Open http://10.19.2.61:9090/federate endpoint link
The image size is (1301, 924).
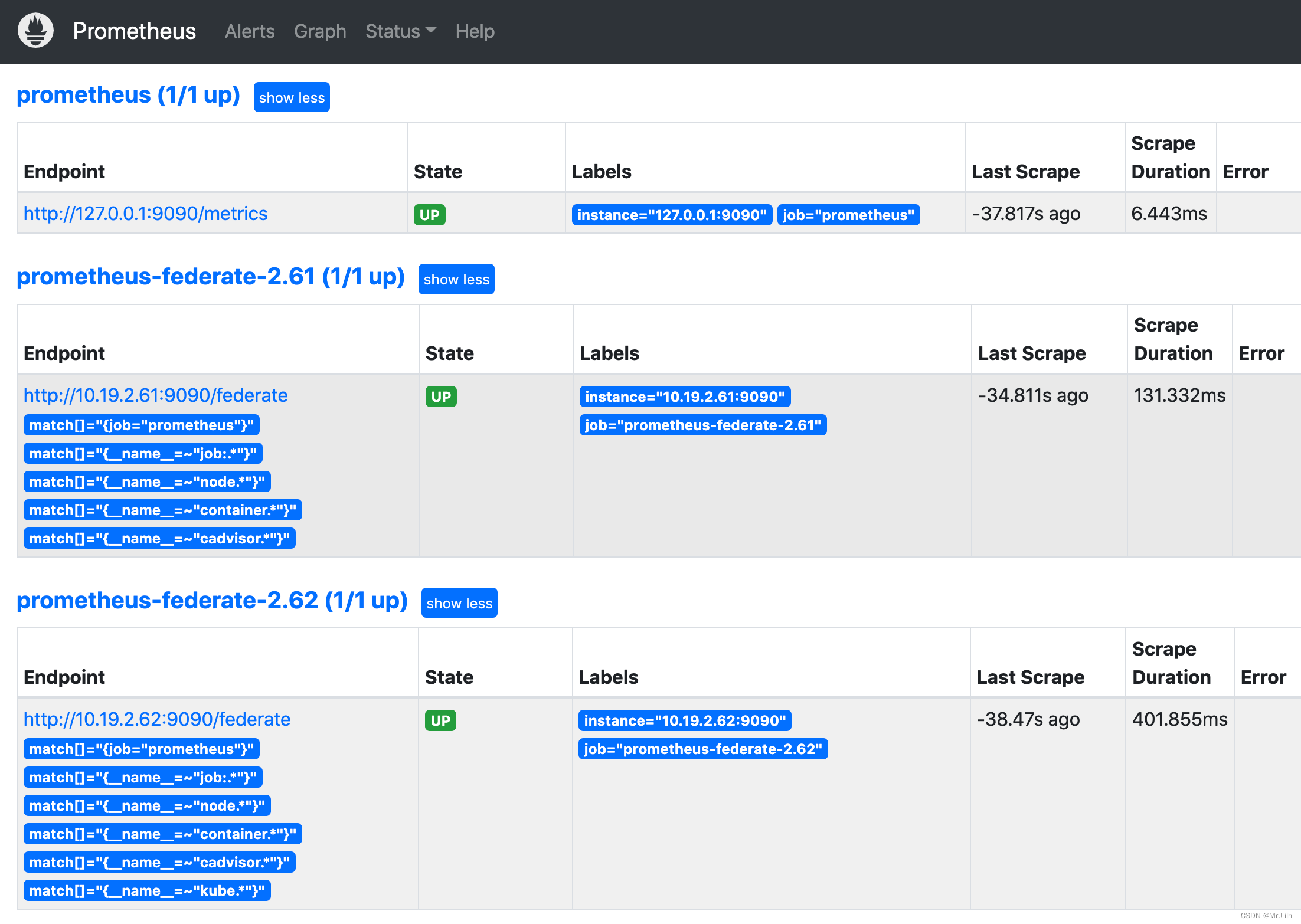[156, 395]
